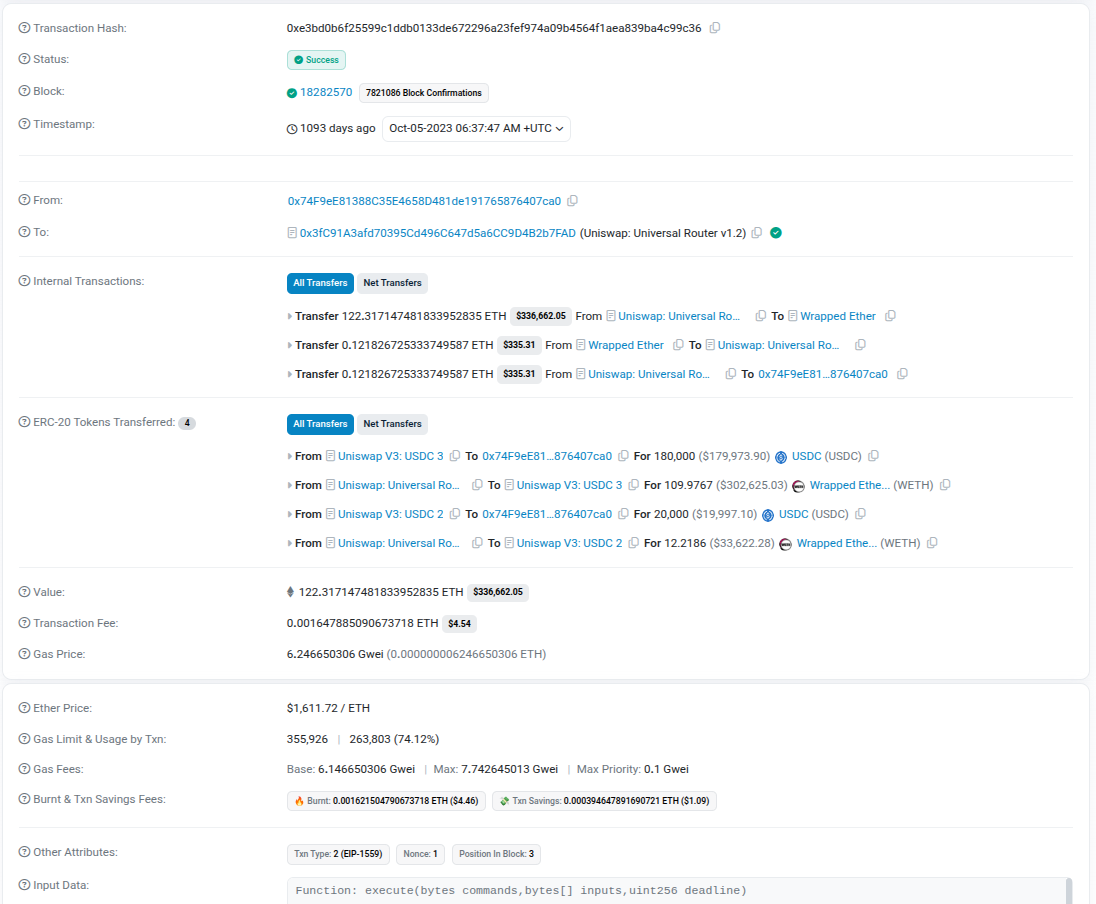Screen dimensions: 1096x904
Task: Copy USDC token address in 20,000 row
Action: [860, 514]
